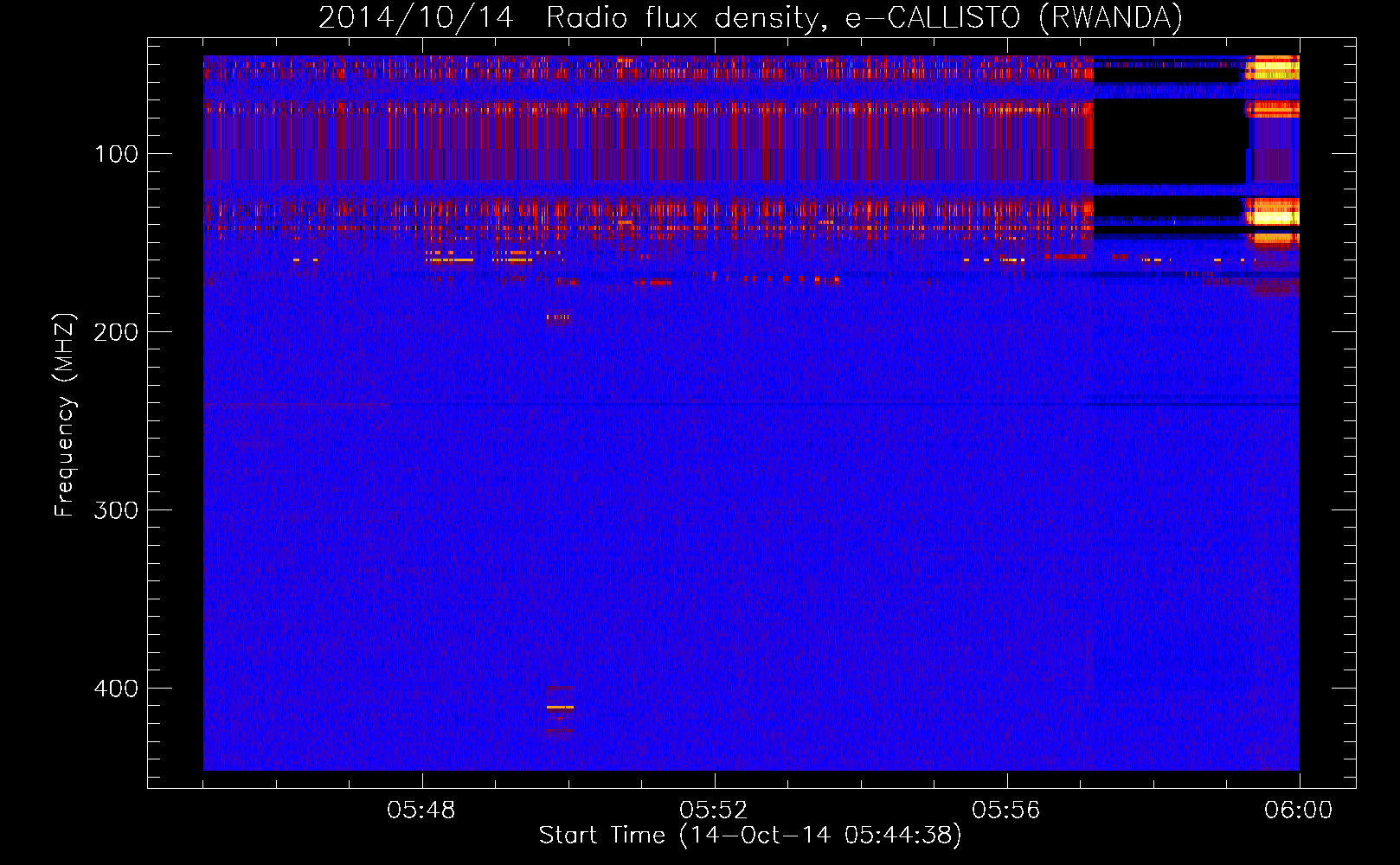This screenshot has width=1400, height=865.
Task: Click the 'Frequency (MHZ)' axis label
Action: tap(65, 415)
